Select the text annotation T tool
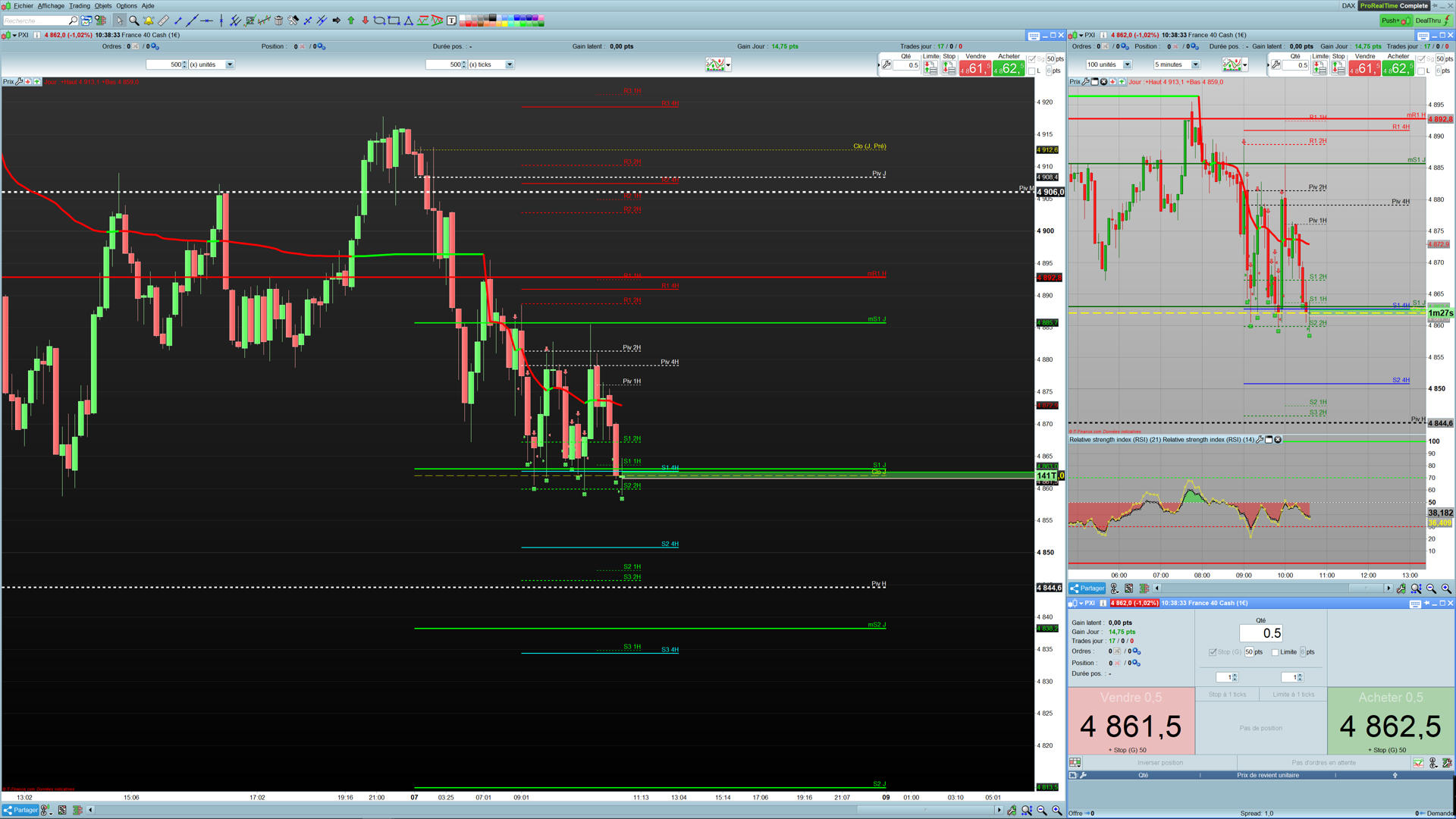 pyautogui.click(x=452, y=20)
